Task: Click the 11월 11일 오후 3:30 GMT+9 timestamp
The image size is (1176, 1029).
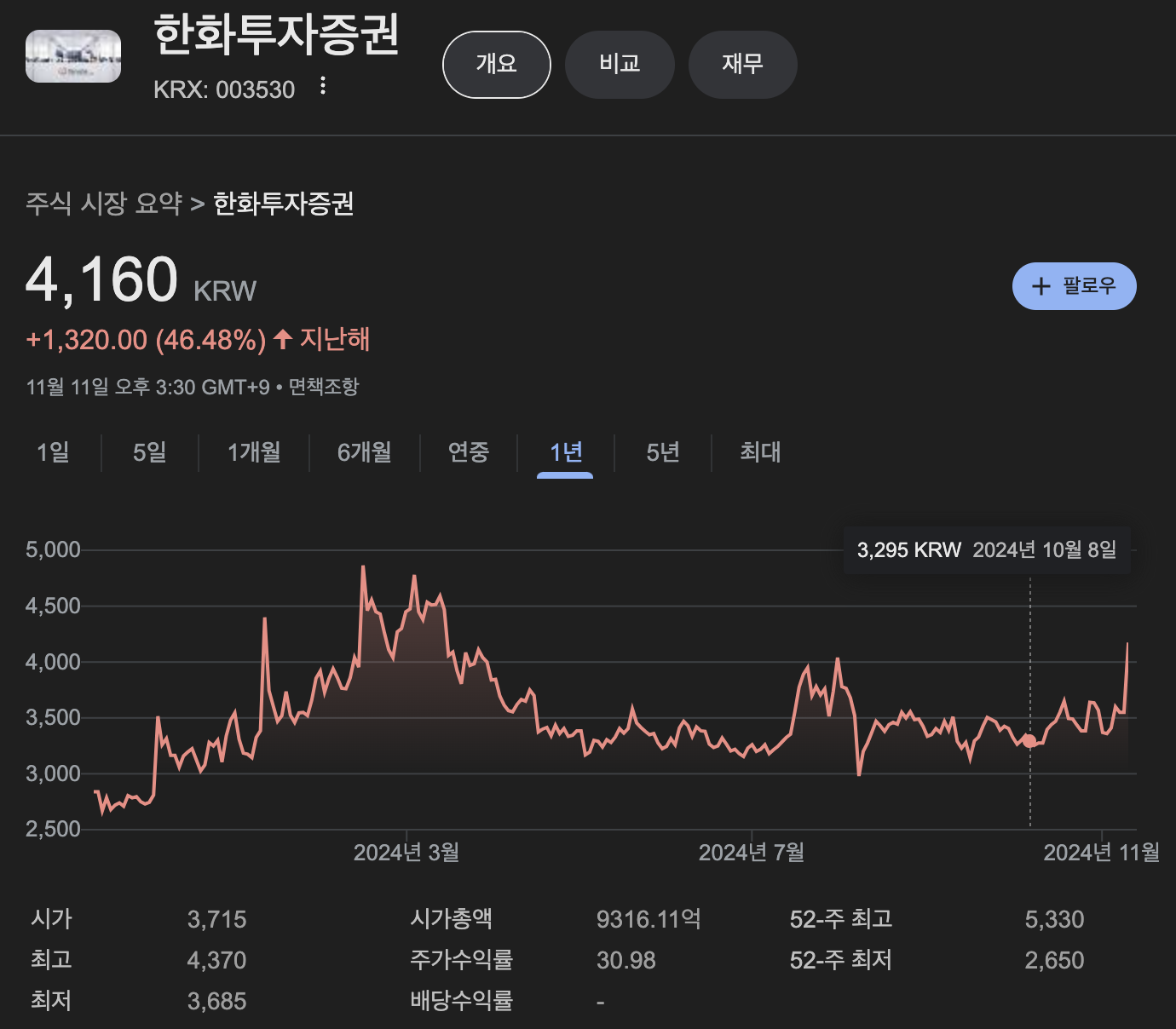Action: coord(148,388)
